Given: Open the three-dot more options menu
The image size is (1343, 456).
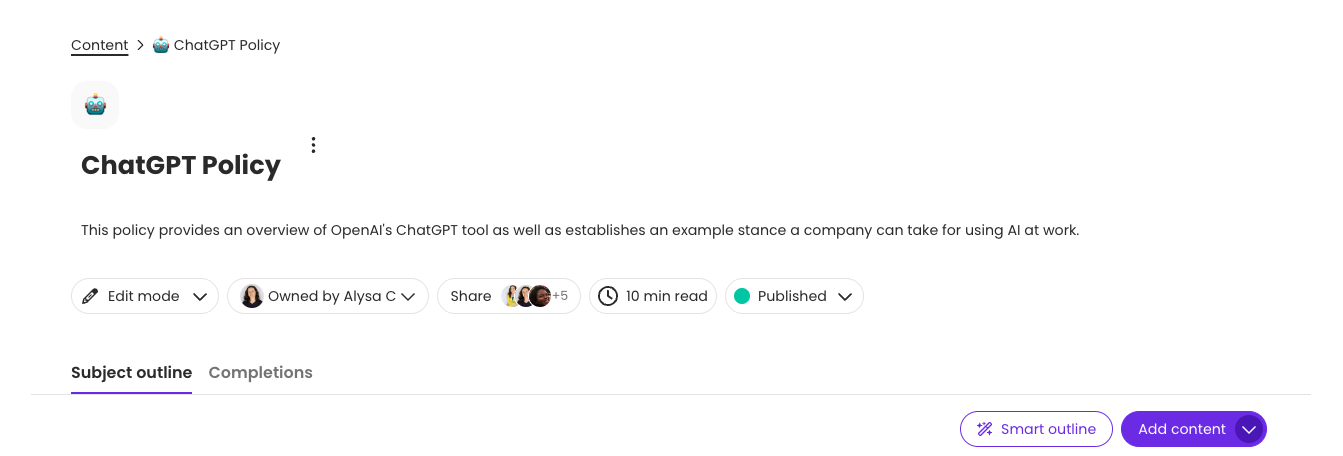Looking at the screenshot, I should [313, 145].
